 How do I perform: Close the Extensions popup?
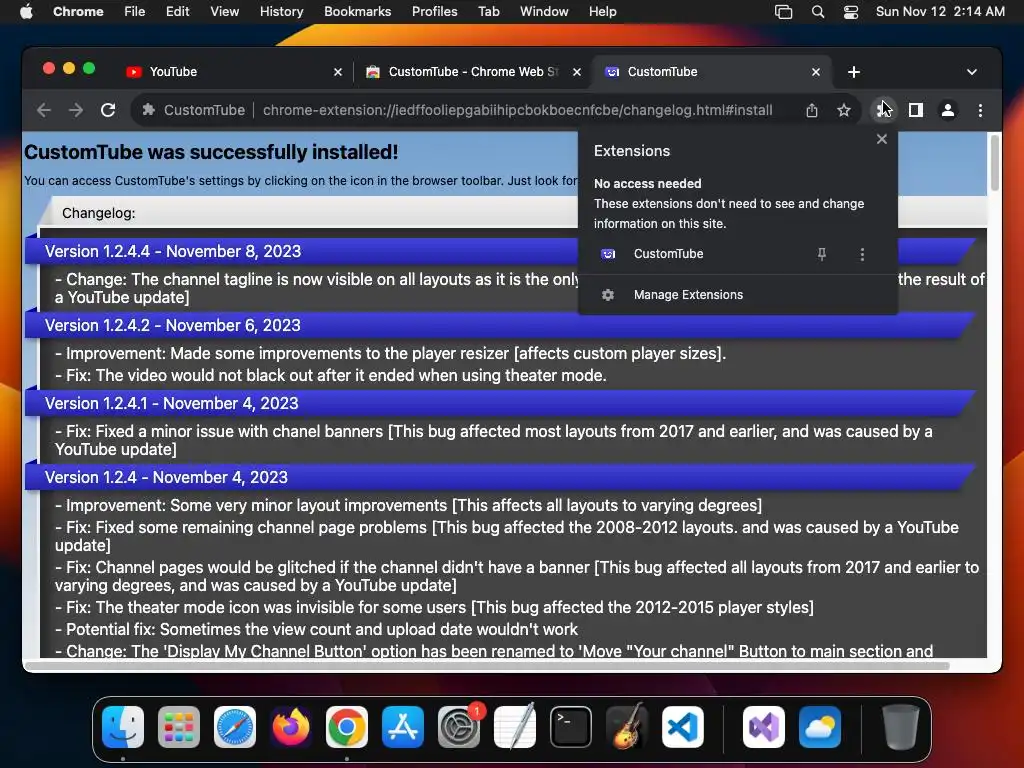[882, 139]
